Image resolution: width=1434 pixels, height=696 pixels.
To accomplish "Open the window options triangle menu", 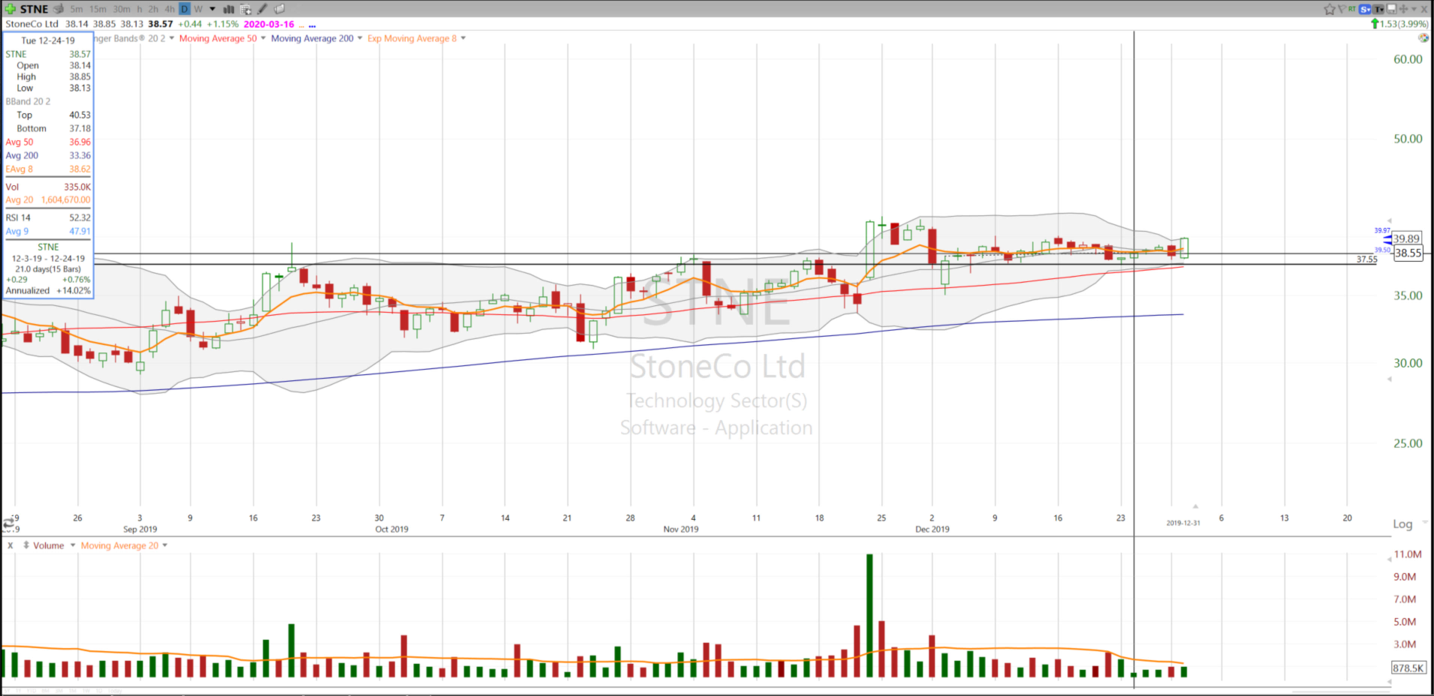I will [x=1414, y=9].
